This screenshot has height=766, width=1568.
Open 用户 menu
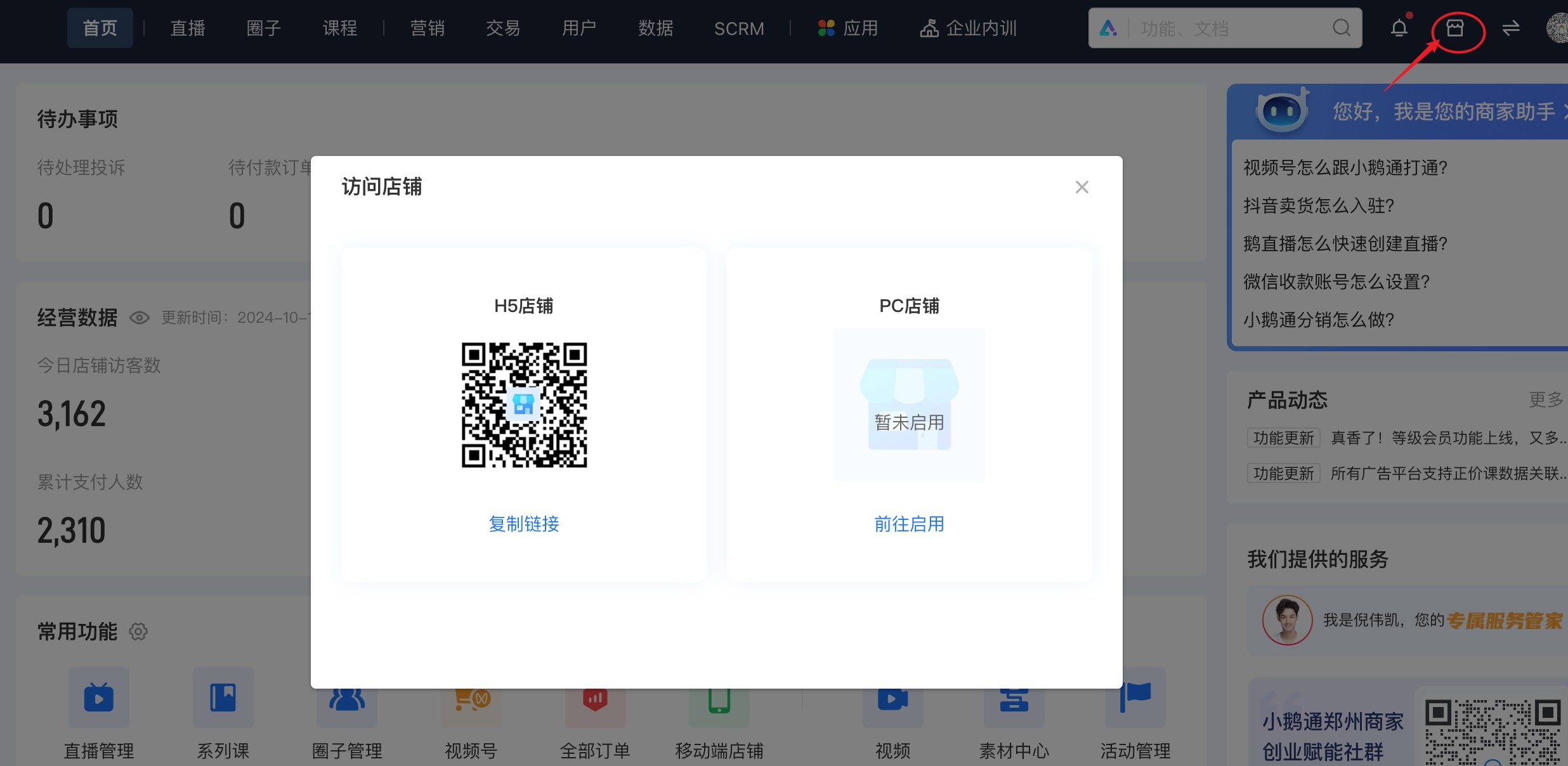pyautogui.click(x=579, y=28)
